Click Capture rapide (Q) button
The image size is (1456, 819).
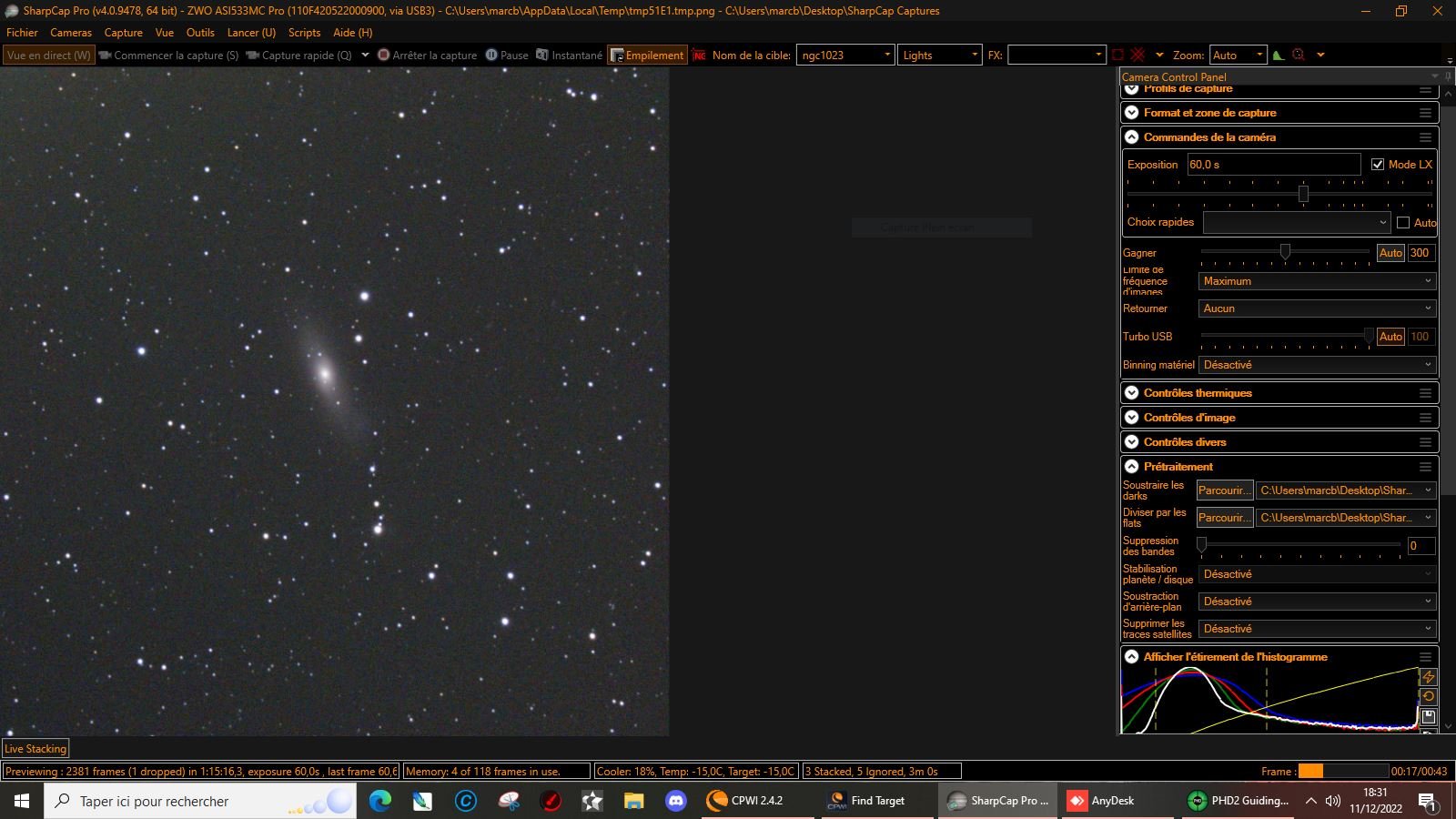(x=299, y=56)
